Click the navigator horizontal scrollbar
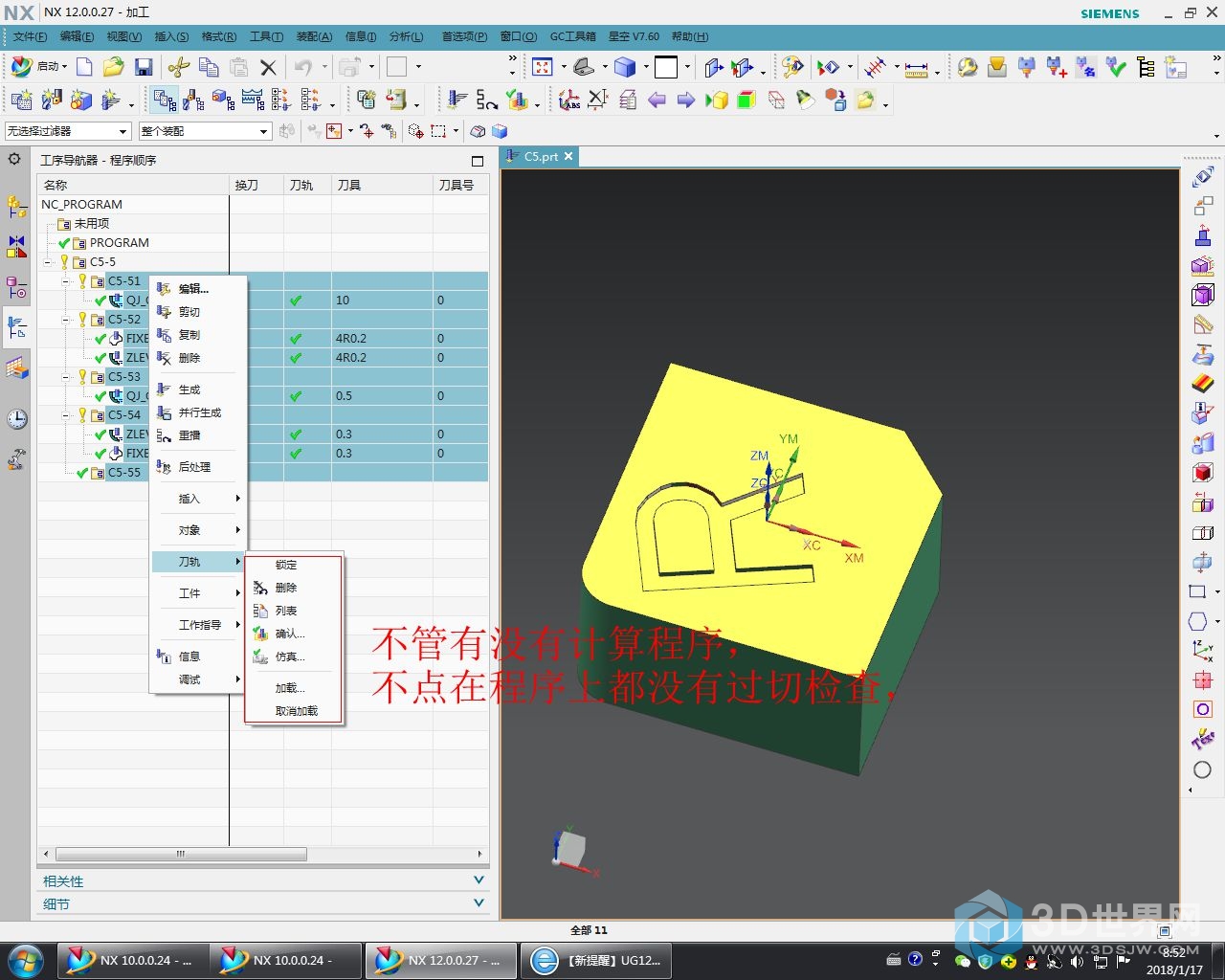This screenshot has height=980, width=1225. (x=182, y=854)
